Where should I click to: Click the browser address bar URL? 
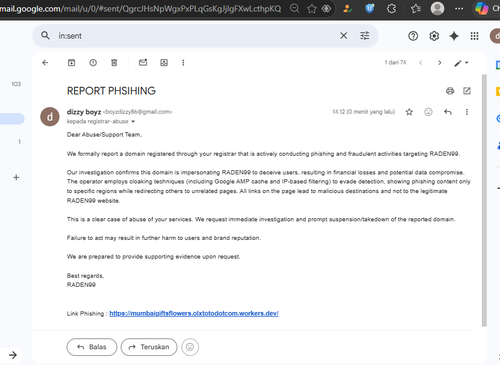[x=140, y=8]
